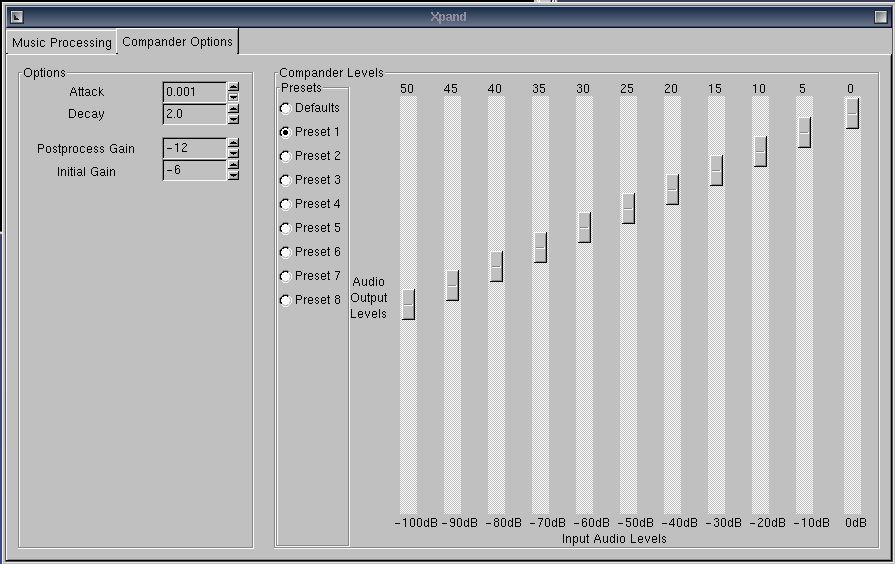Select Preset 5 radio option
This screenshot has height=564, width=895.
pyautogui.click(x=285, y=228)
